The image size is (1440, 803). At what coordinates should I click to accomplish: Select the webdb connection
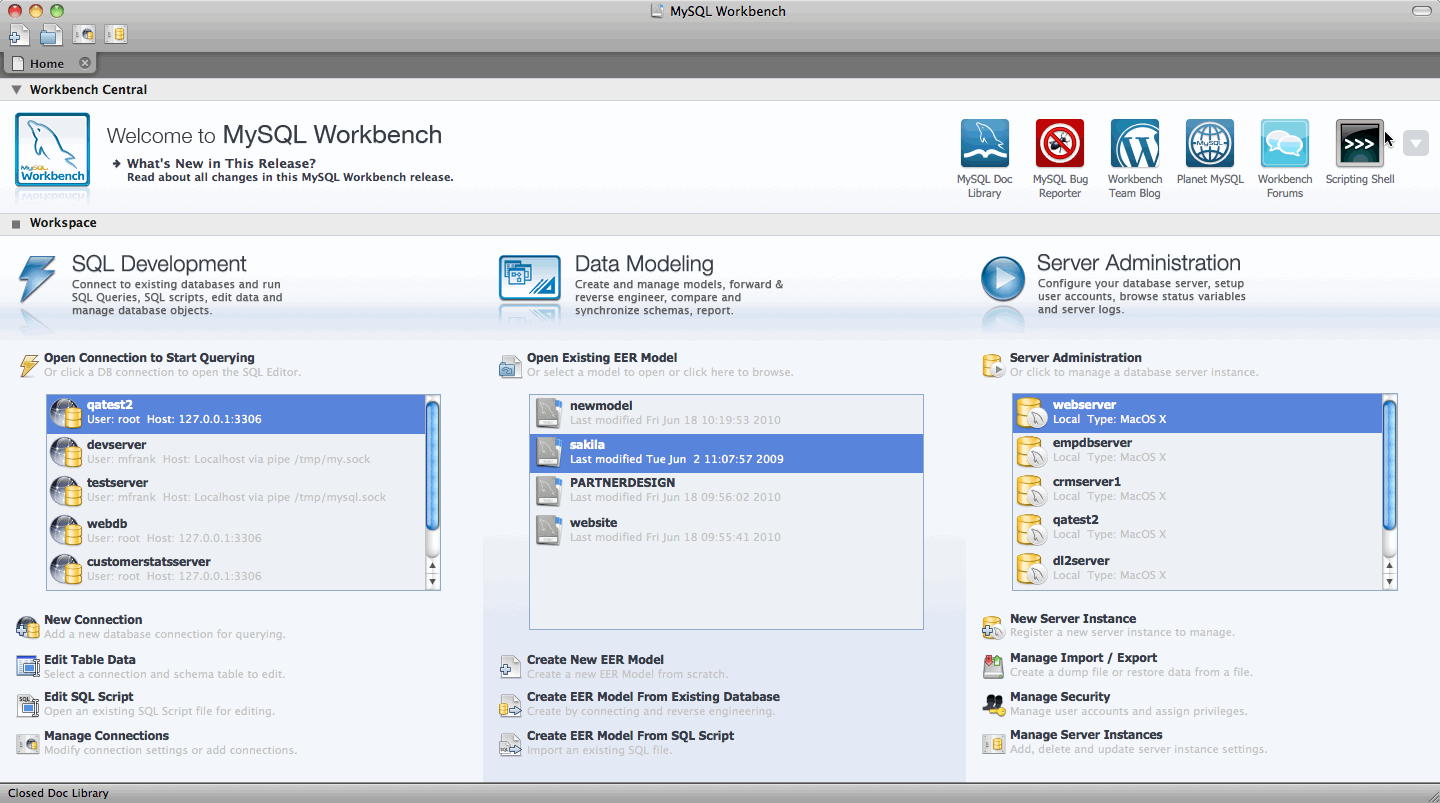click(236, 530)
